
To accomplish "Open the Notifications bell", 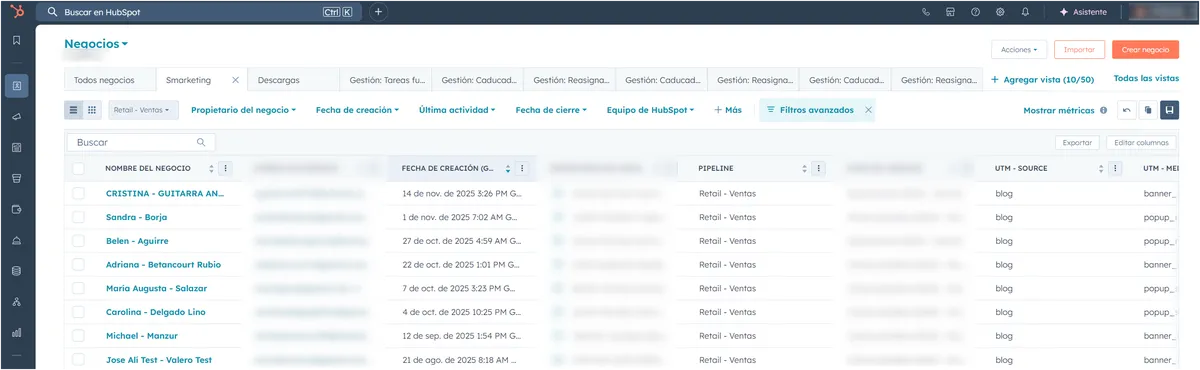I will pos(1025,12).
